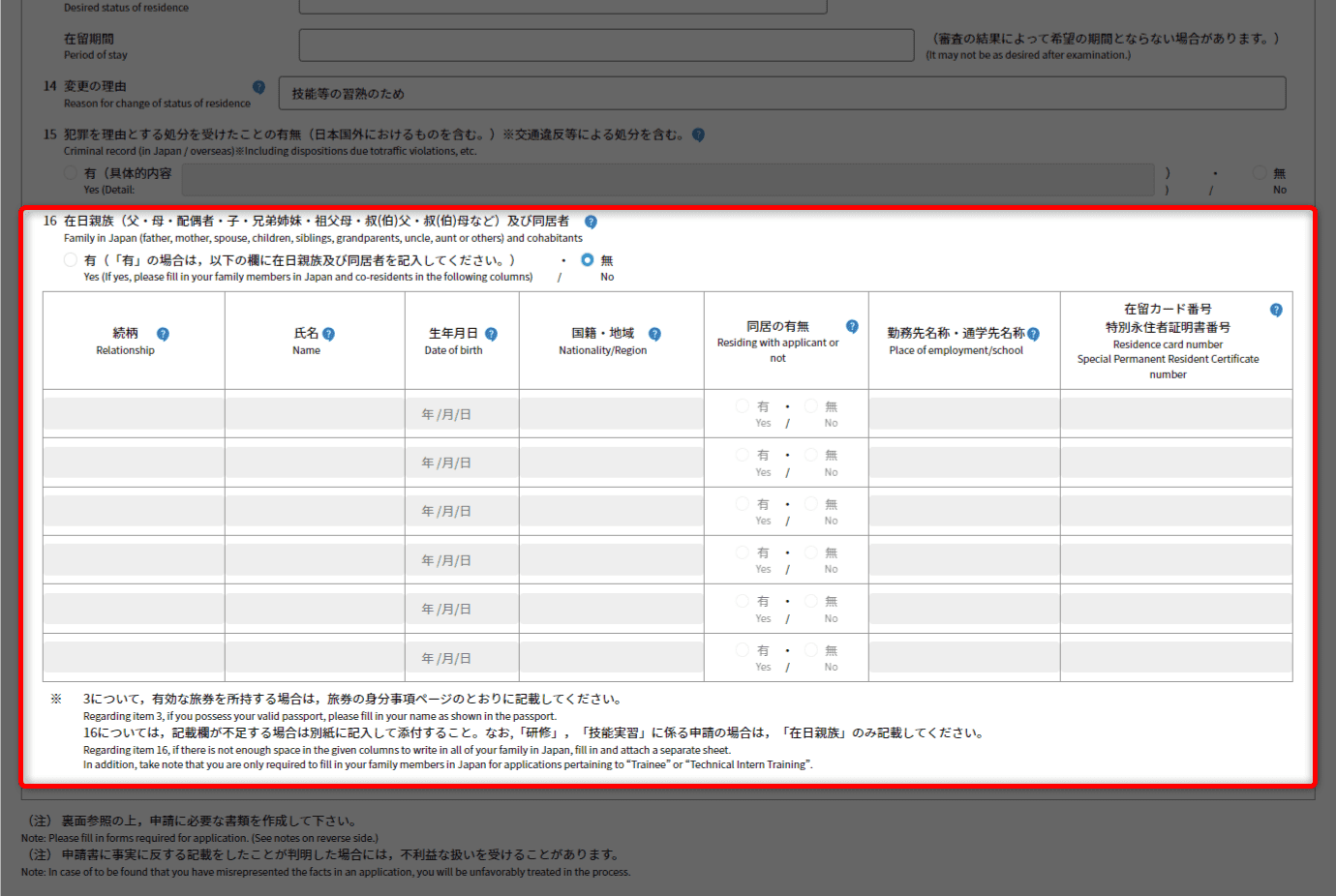Click first row Date of birth field
The image size is (1336, 896).
click(x=462, y=414)
